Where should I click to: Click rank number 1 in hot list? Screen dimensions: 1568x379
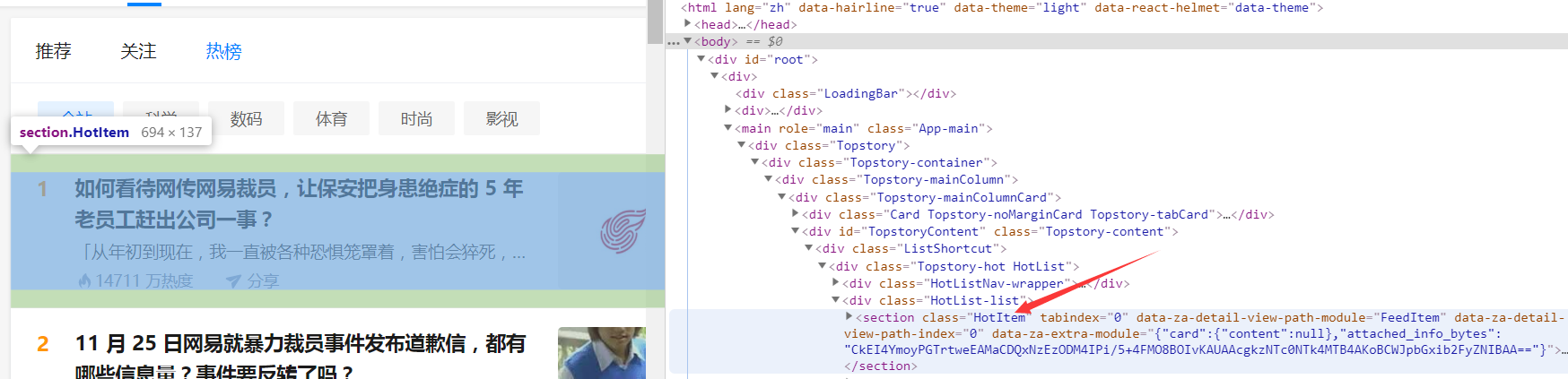(42, 189)
